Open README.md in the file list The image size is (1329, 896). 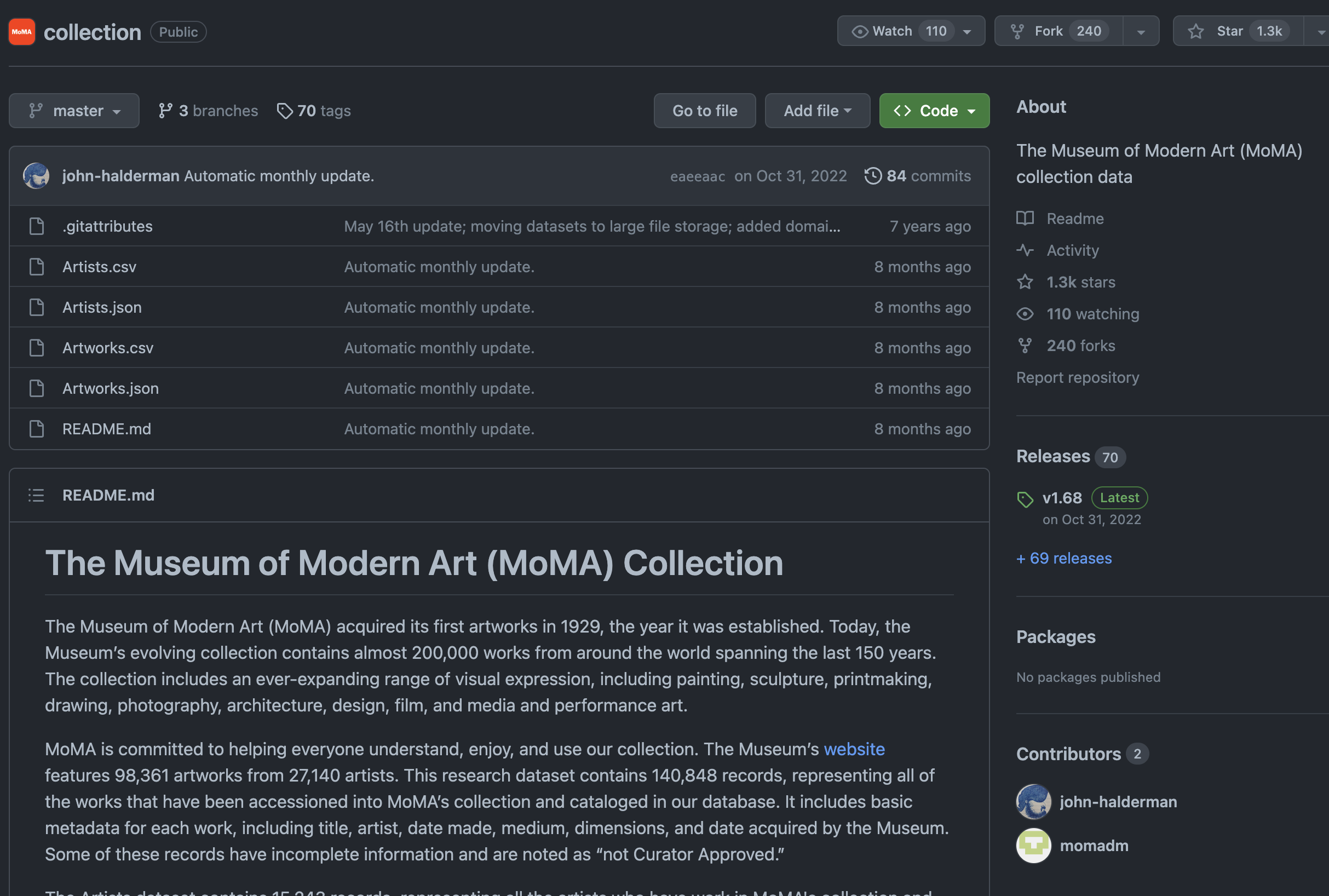click(107, 429)
